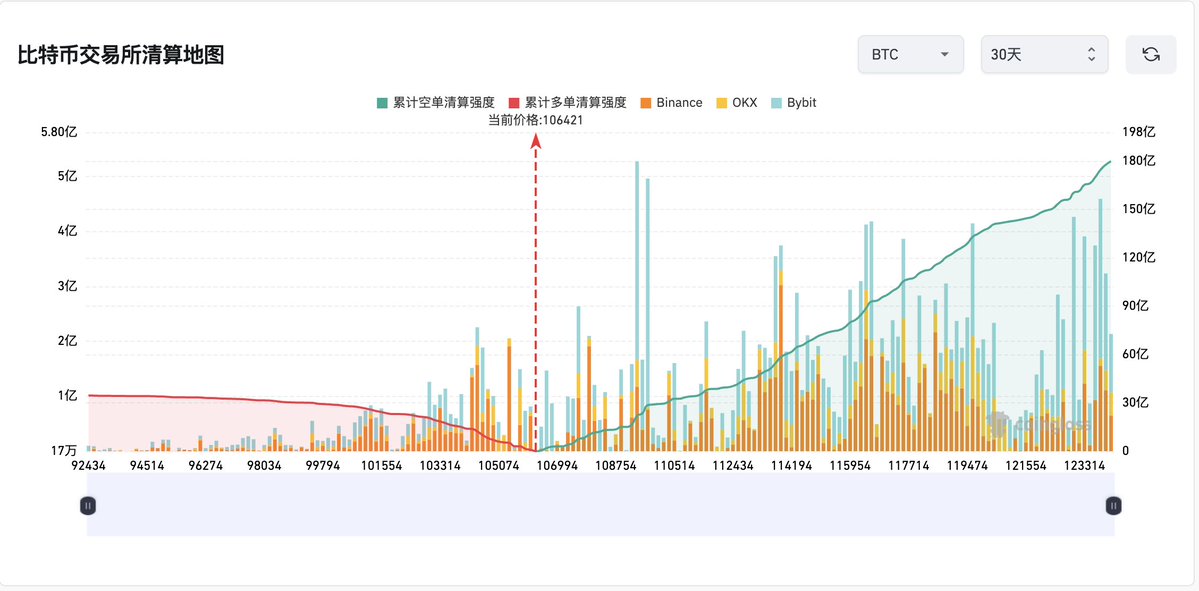Click the refresh chart data icon
The height and width of the screenshot is (591, 1199).
click(1151, 55)
